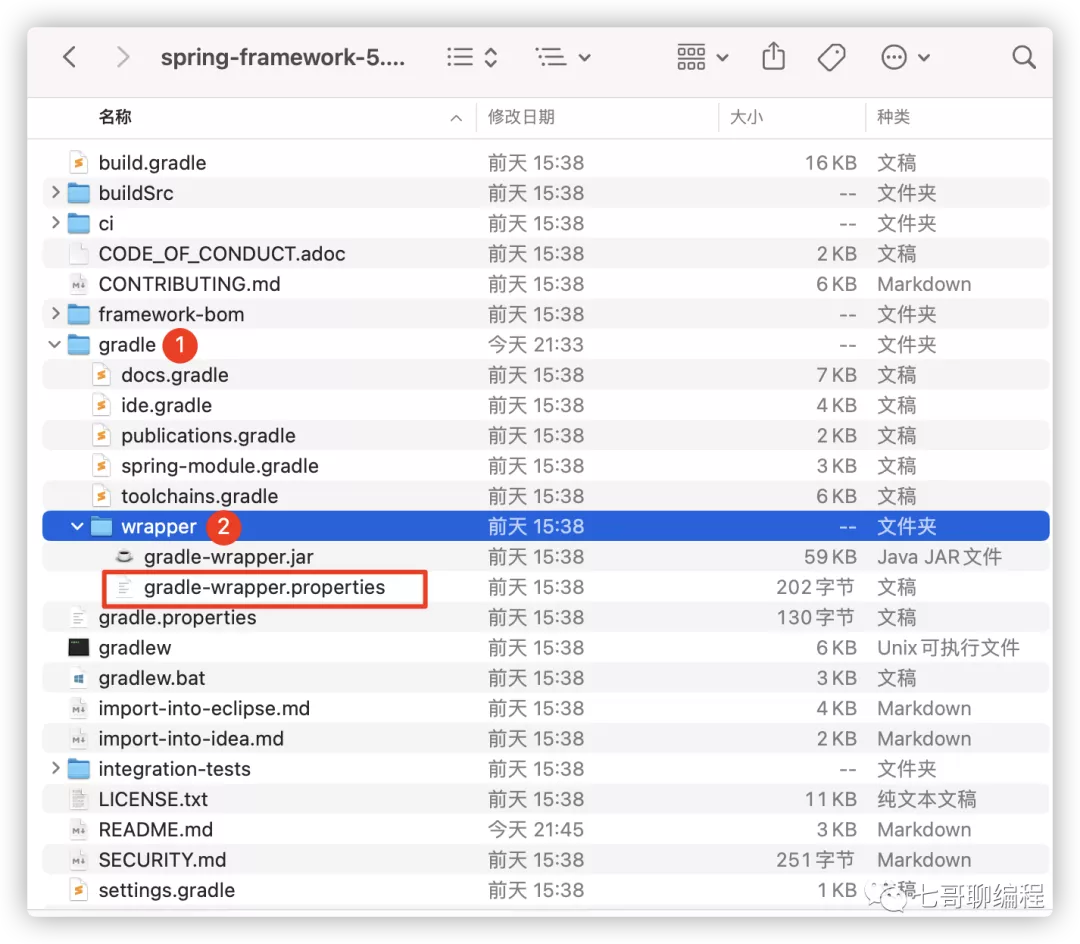The width and height of the screenshot is (1080, 944).
Task: Toggle the sort direction arrow in 名称 header
Action: (456, 118)
